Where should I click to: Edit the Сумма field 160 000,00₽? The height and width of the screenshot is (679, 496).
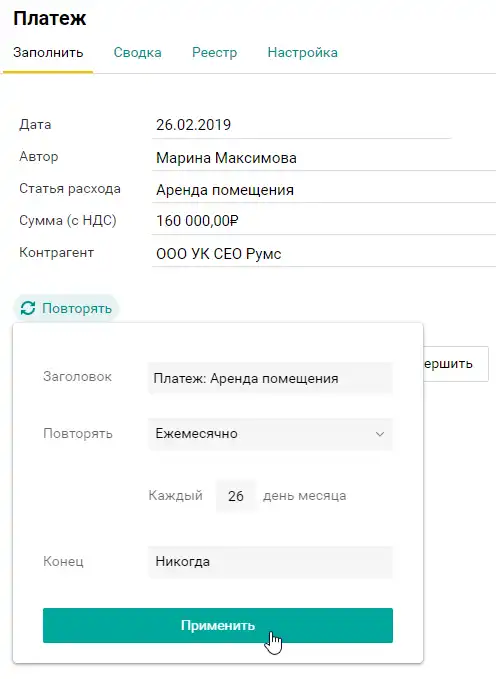[324, 221]
